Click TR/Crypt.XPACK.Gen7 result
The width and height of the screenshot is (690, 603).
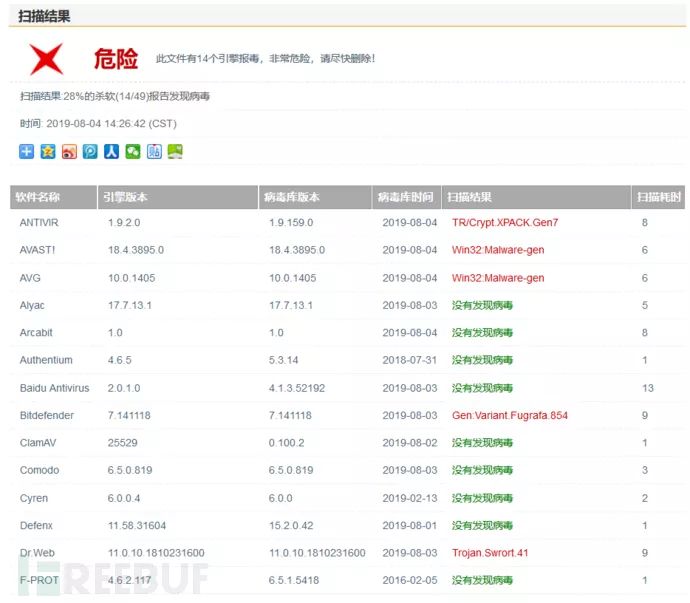[505, 223]
